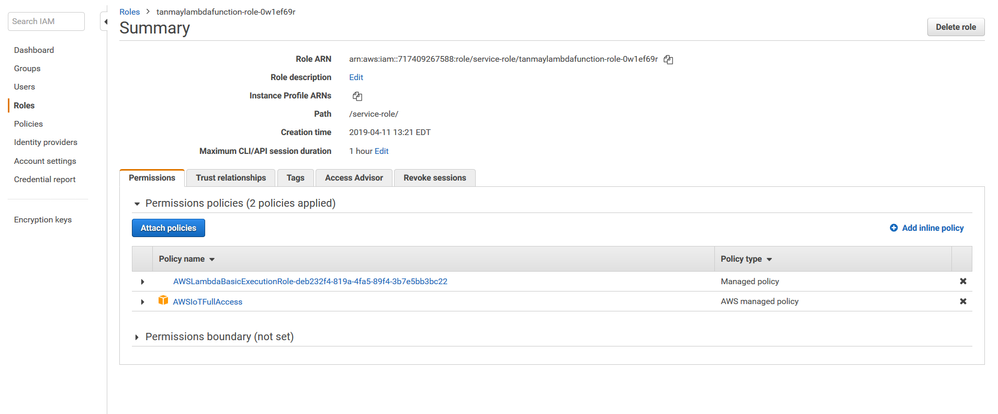
Task: Edit maximum CLI/API session duration
Action: click(381, 151)
